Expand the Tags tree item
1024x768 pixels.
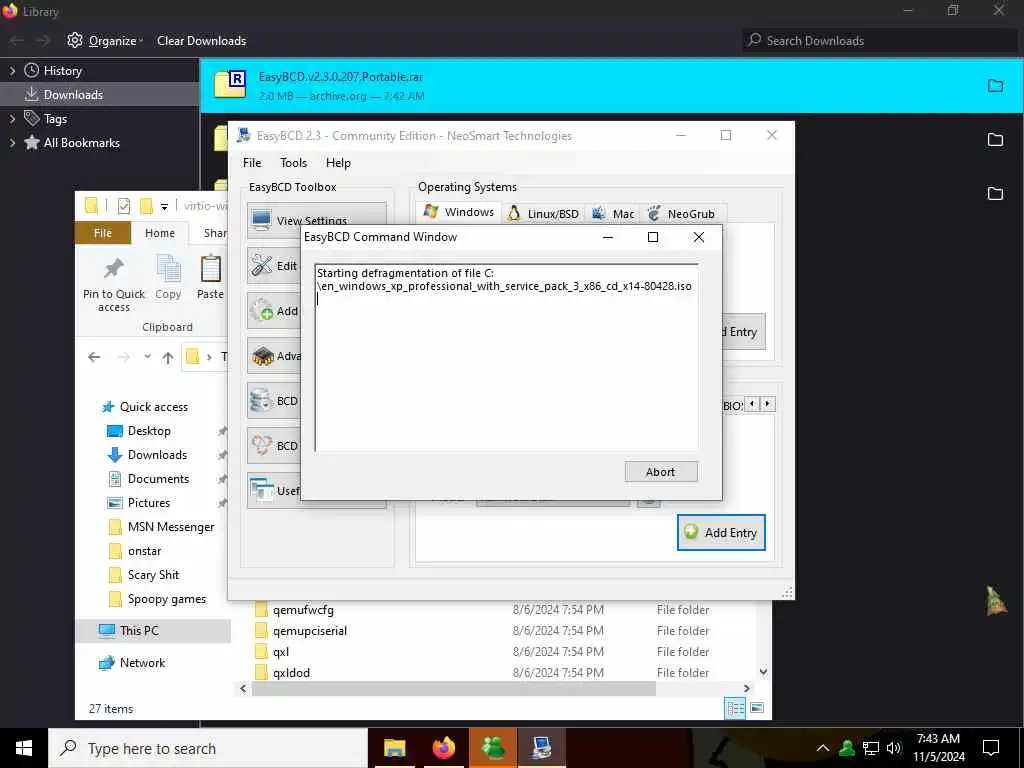[x=12, y=118]
